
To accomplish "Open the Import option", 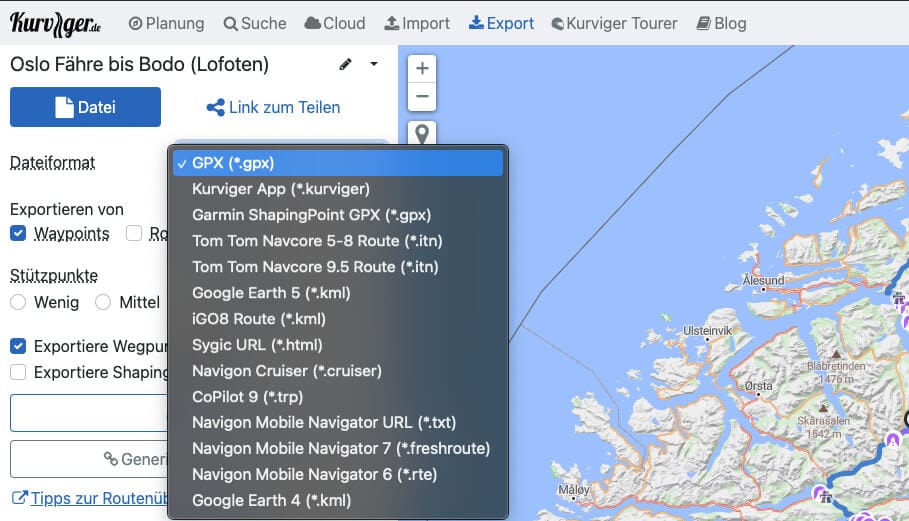I will tap(417, 23).
